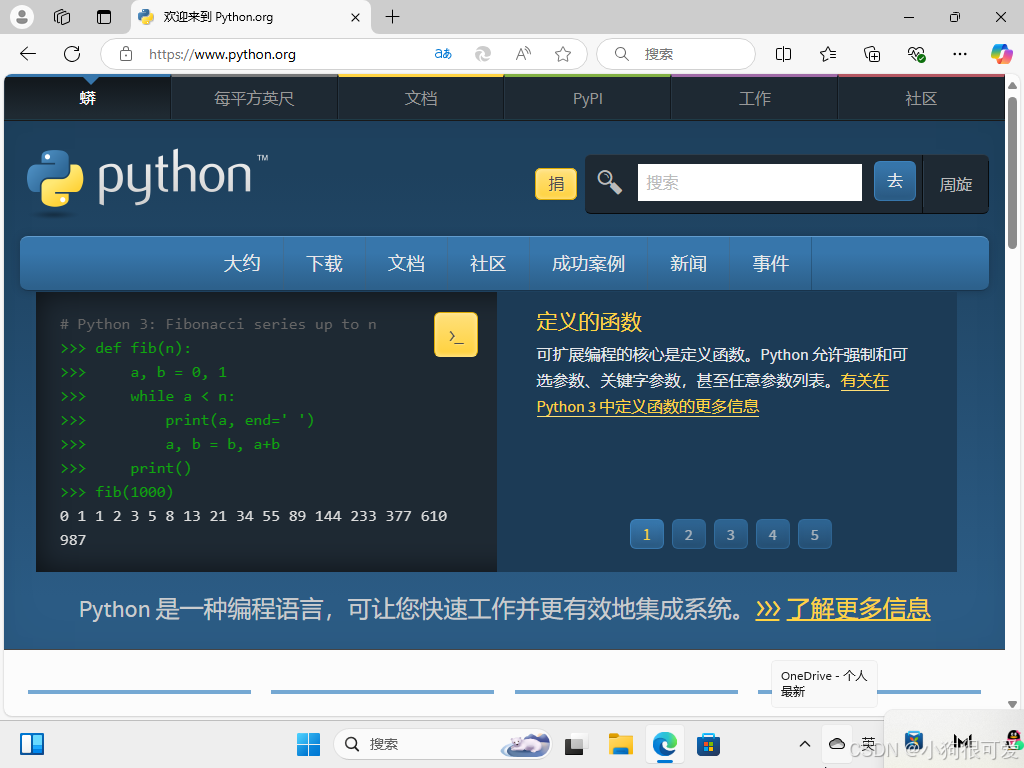The image size is (1024, 768).
Task: Open the 大约 menu item
Action: 242,264
